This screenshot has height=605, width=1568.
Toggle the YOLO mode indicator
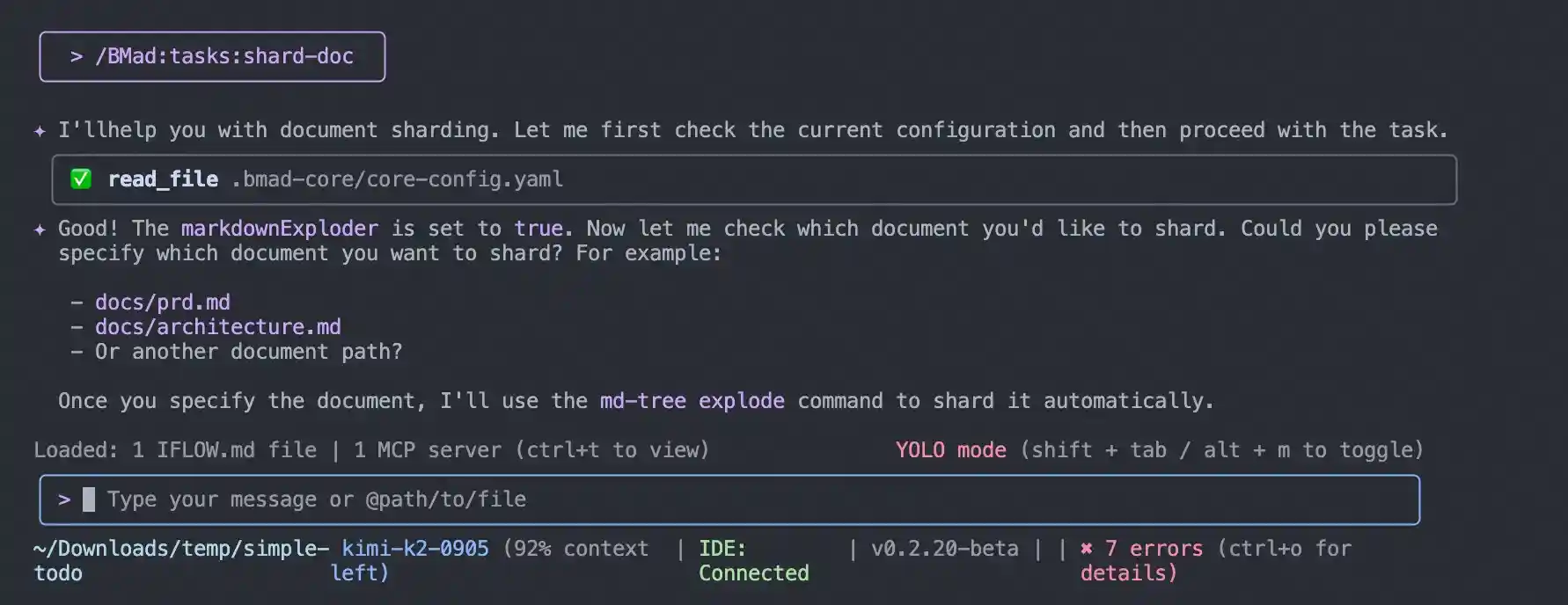[950, 450]
